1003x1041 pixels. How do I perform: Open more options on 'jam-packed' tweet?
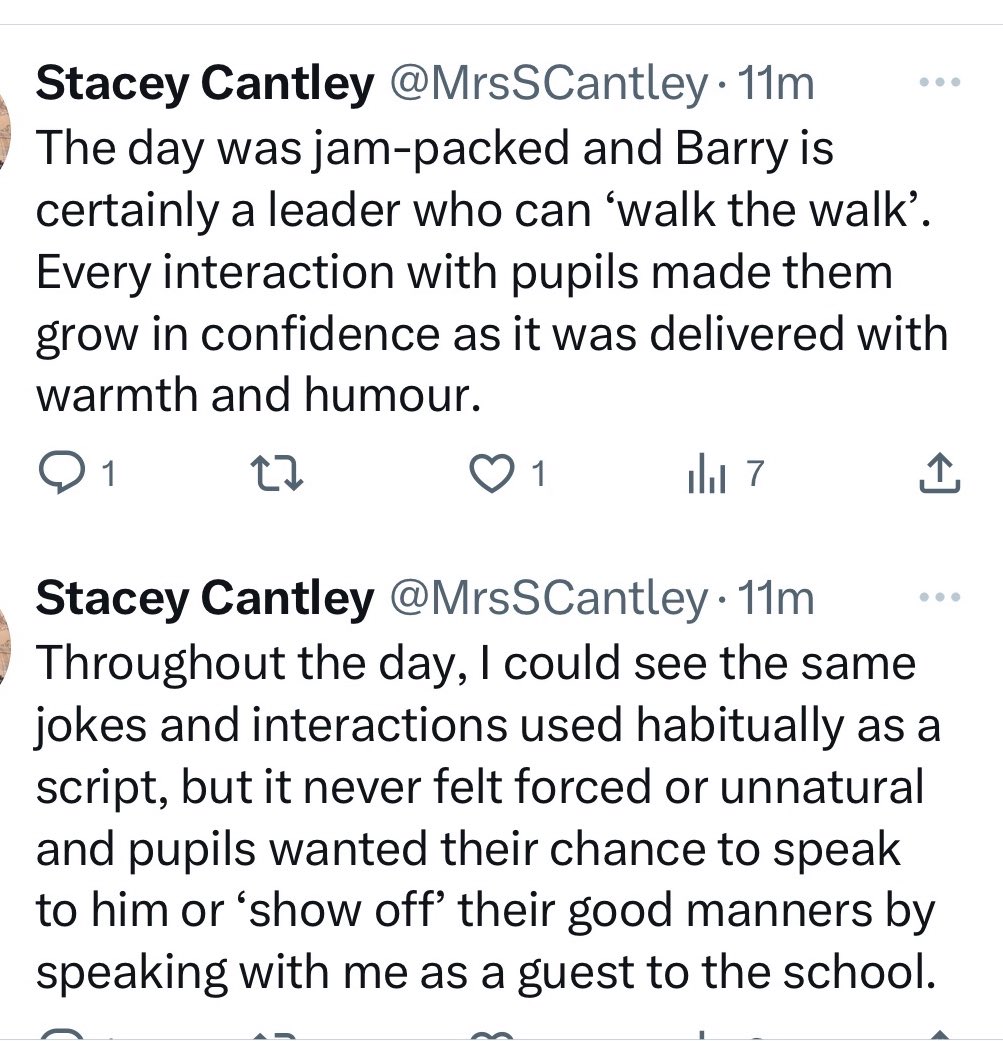(x=939, y=85)
